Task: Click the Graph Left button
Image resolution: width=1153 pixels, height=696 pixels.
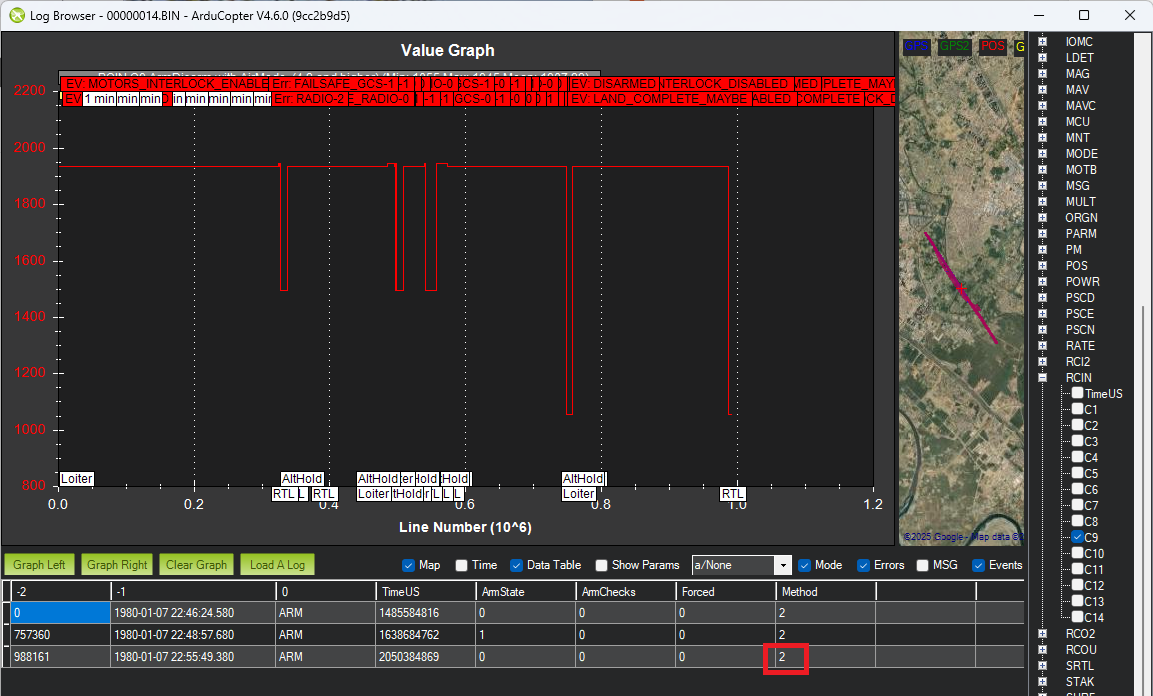Action: (x=39, y=564)
